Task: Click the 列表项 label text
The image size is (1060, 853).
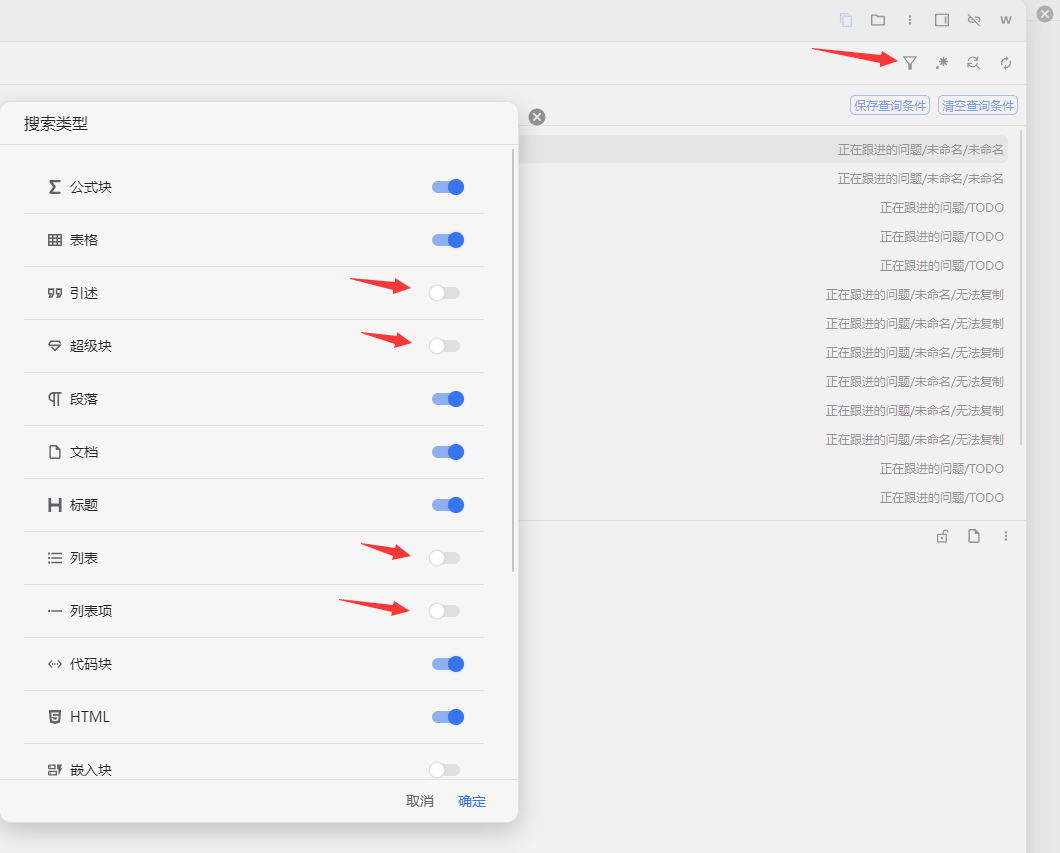Action: (91, 611)
